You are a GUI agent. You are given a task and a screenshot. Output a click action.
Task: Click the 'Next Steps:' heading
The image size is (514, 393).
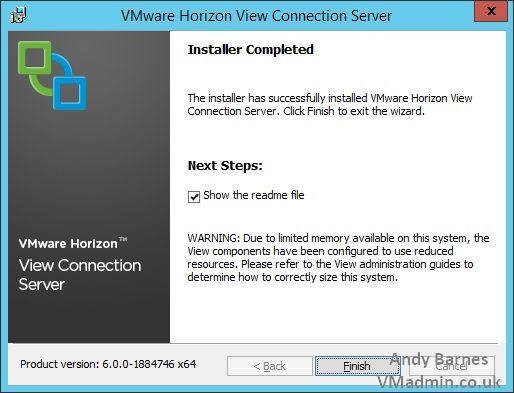tap(225, 166)
